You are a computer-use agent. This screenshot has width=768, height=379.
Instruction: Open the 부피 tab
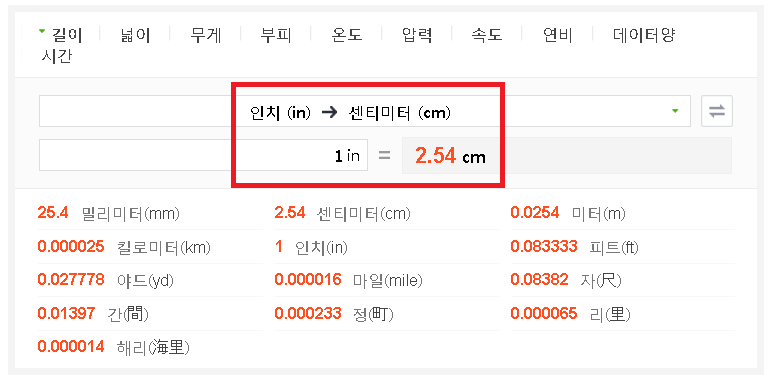click(276, 35)
